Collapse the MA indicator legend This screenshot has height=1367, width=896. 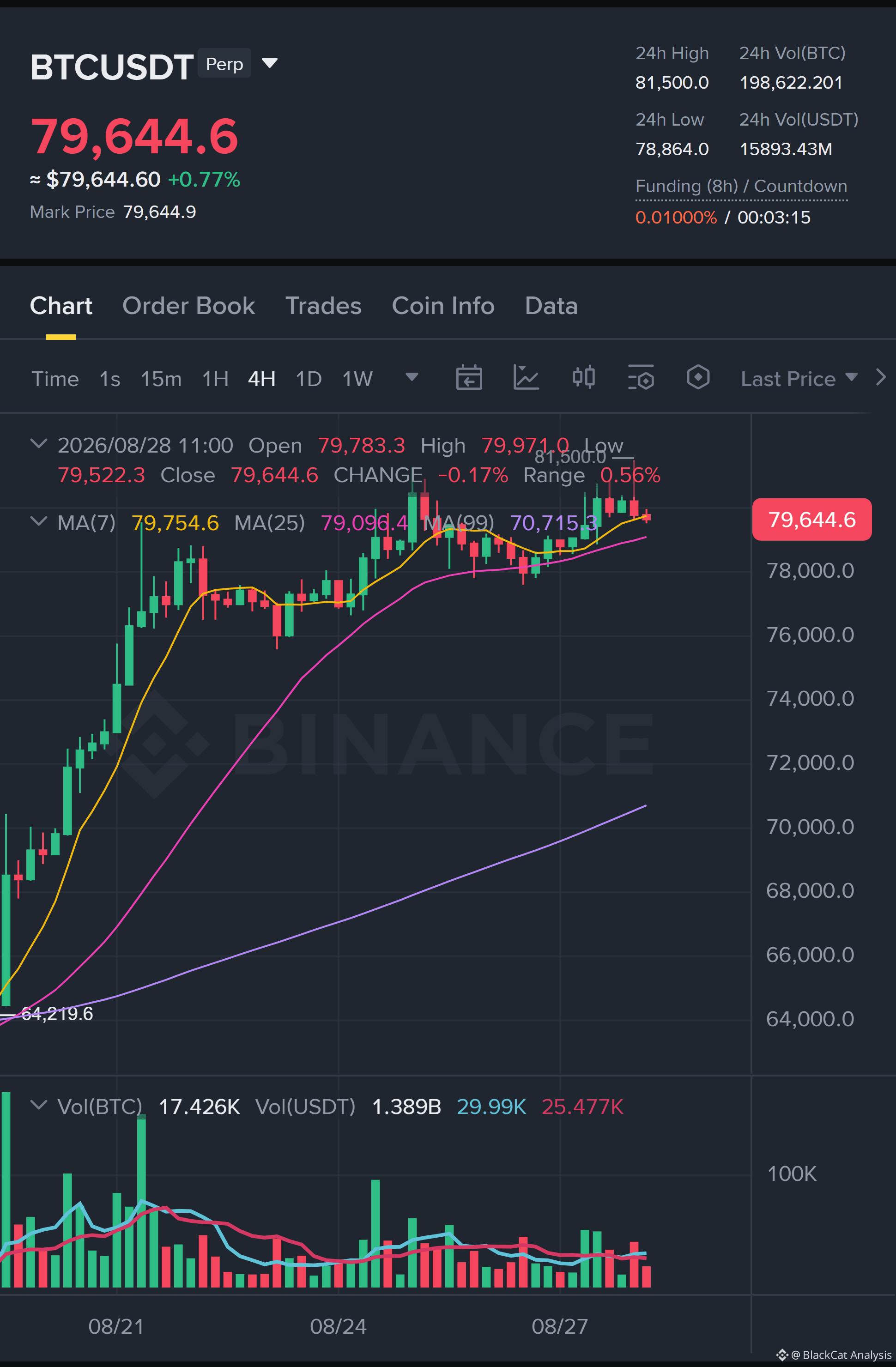[x=38, y=521]
